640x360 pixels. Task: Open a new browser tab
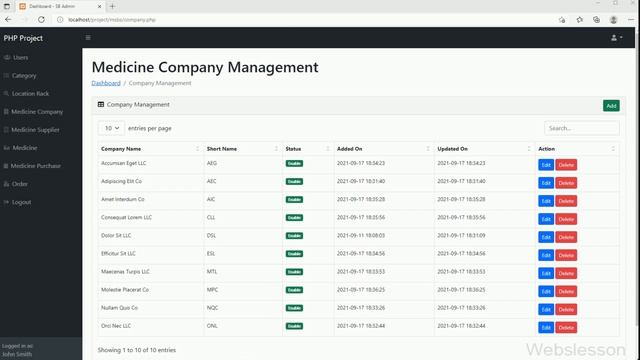(x=112, y=6)
